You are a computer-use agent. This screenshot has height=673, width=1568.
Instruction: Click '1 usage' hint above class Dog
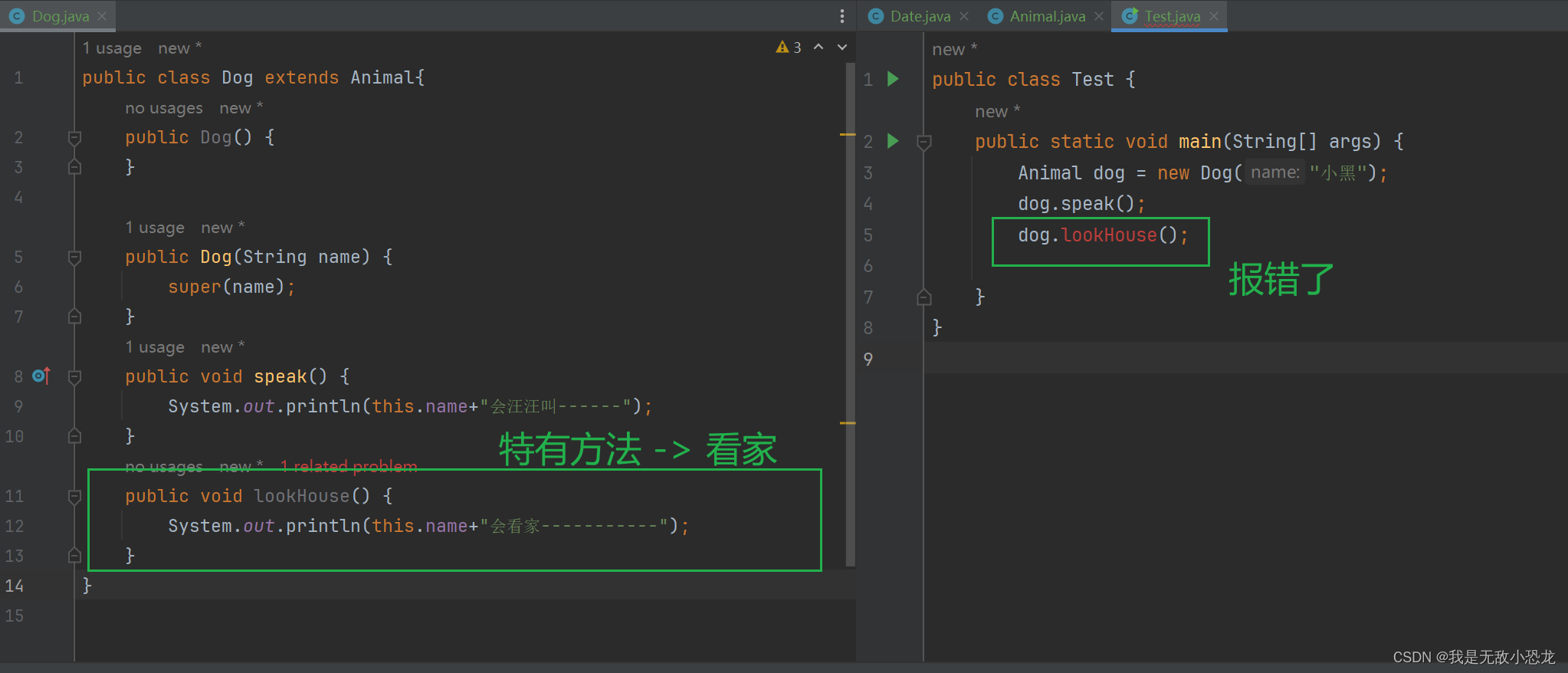[112, 48]
